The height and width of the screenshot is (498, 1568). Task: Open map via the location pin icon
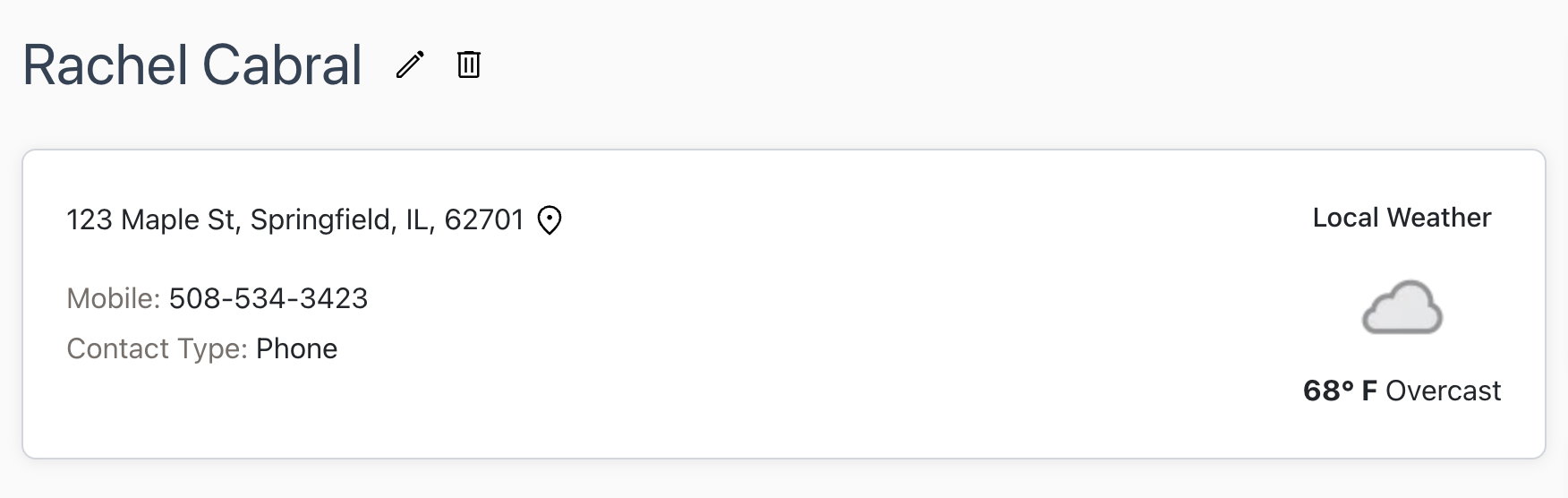[549, 220]
